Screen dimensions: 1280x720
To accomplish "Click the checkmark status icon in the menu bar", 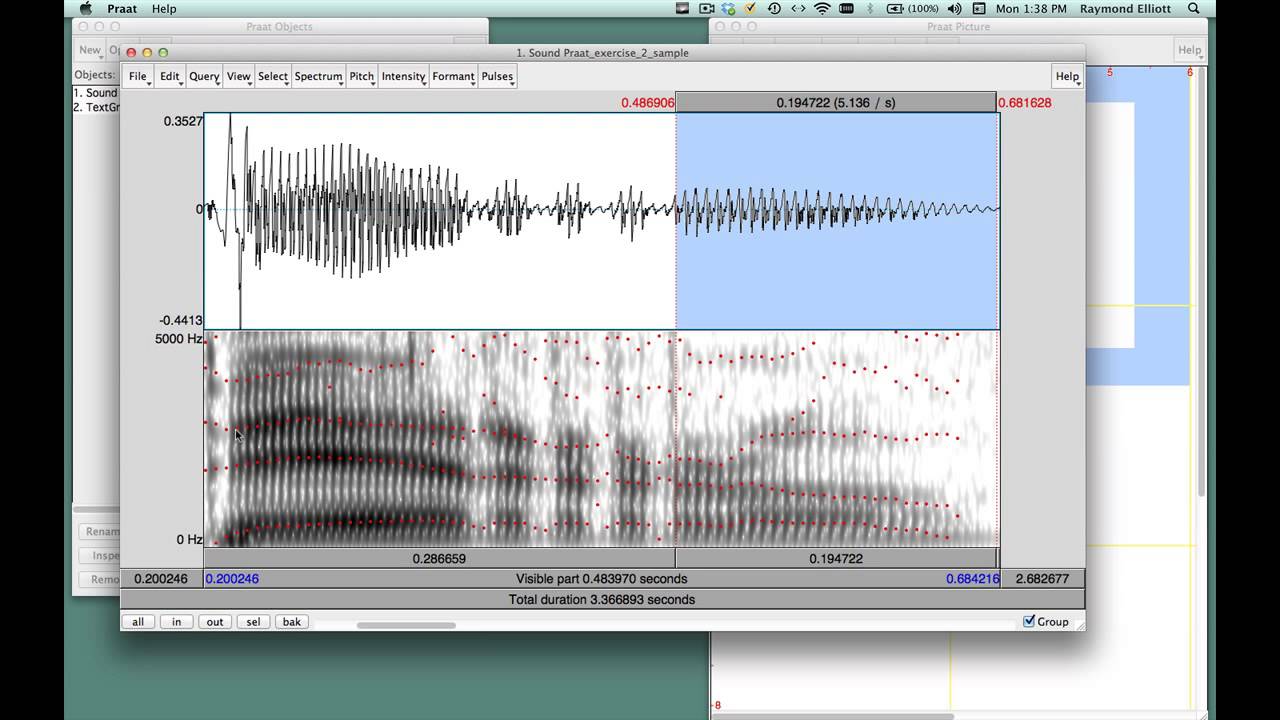I will (x=750, y=8).
